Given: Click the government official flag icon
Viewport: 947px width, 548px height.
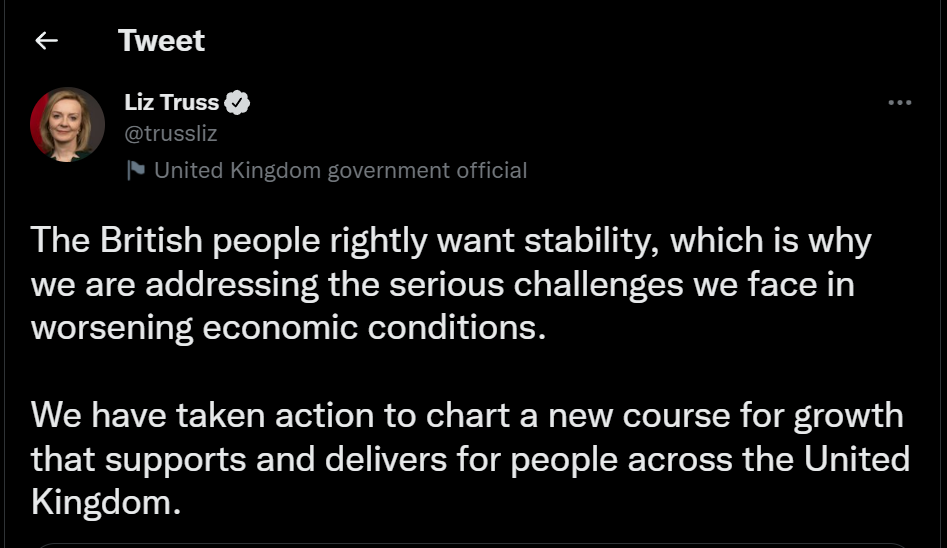Looking at the screenshot, I should (x=136, y=171).
